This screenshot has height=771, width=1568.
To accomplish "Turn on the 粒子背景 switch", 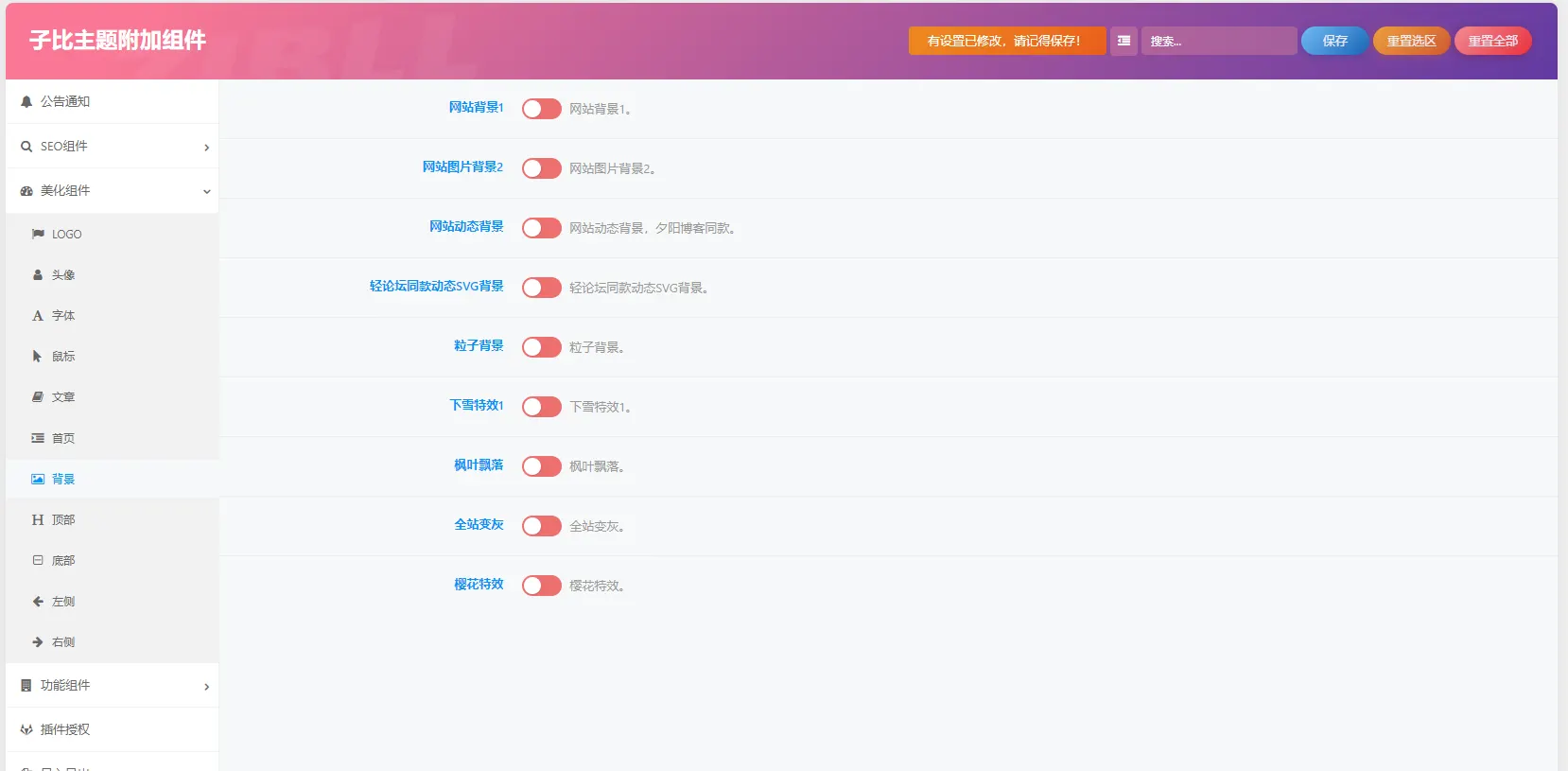I will 542,347.
